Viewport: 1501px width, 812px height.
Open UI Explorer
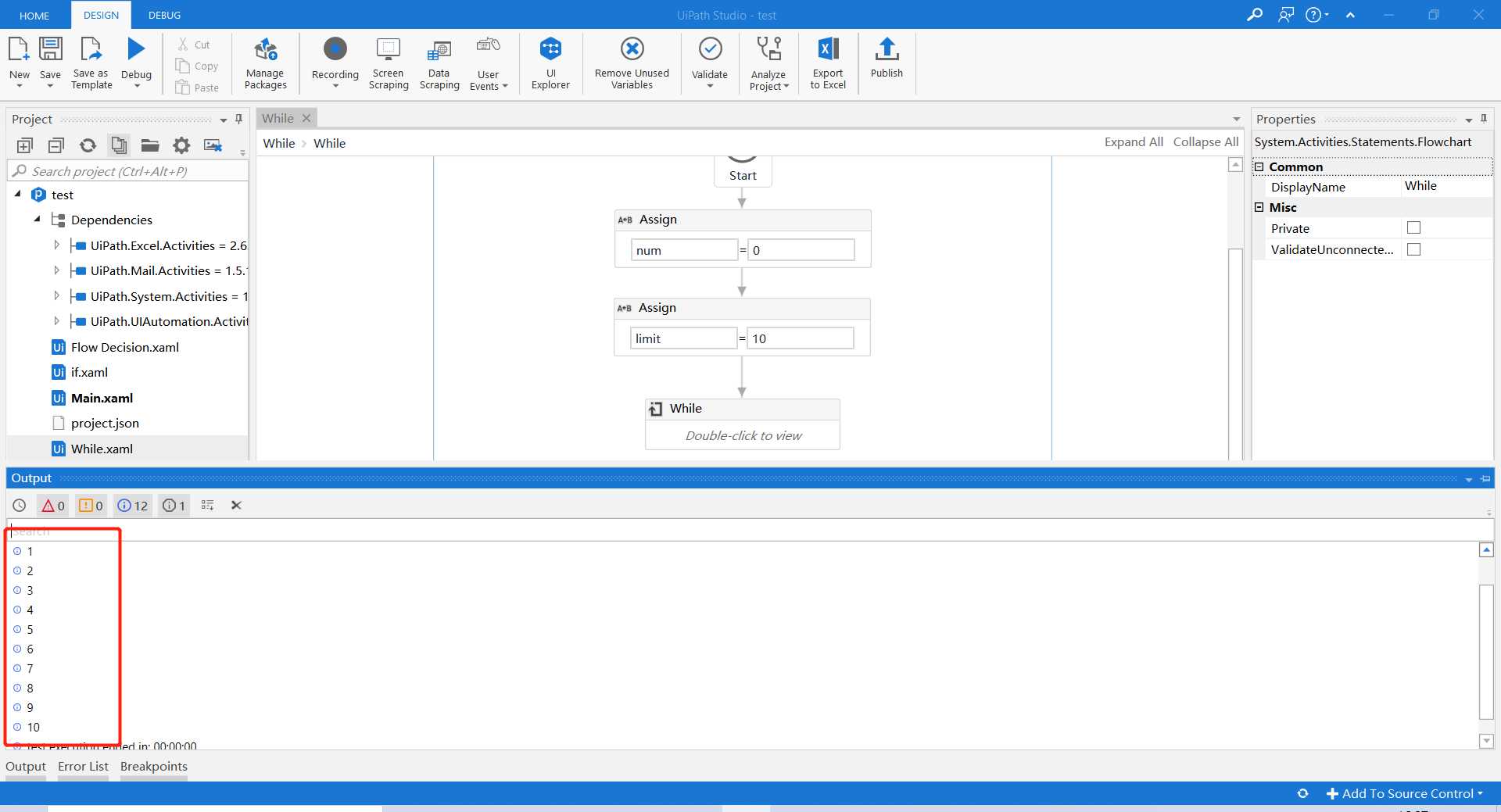550,63
